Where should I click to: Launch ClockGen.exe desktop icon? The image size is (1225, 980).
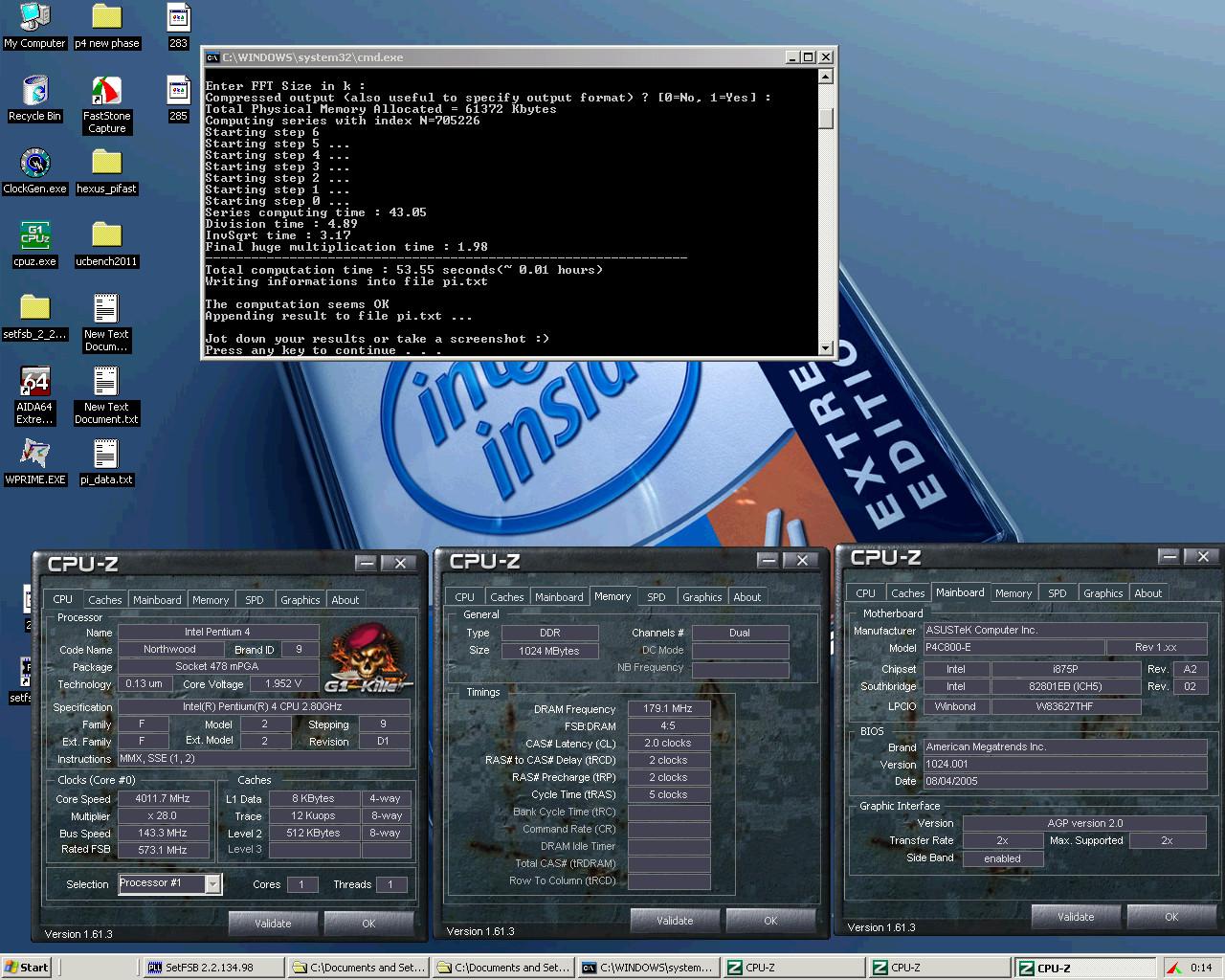click(x=34, y=171)
